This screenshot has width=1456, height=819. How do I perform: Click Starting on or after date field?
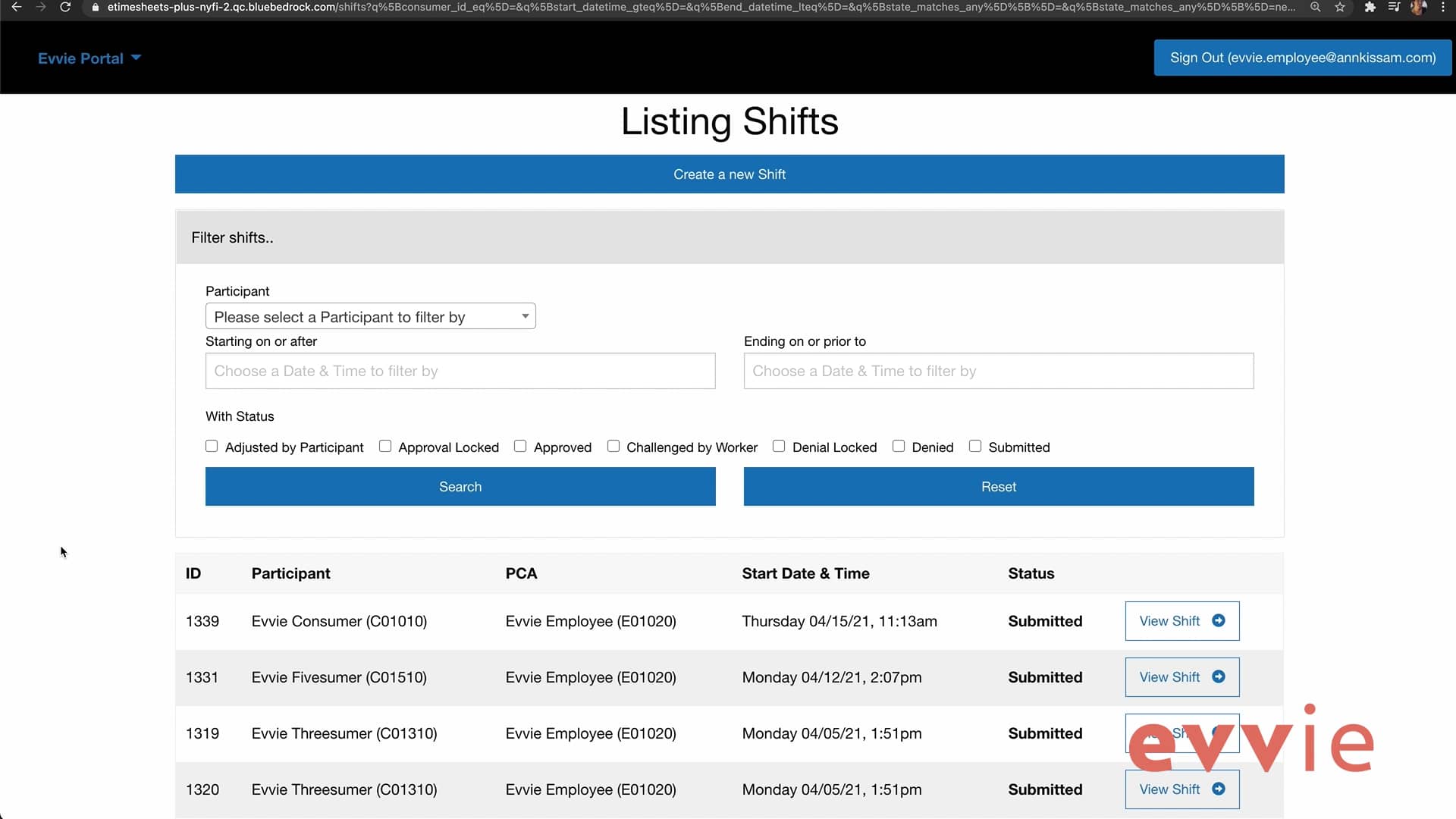[460, 371]
